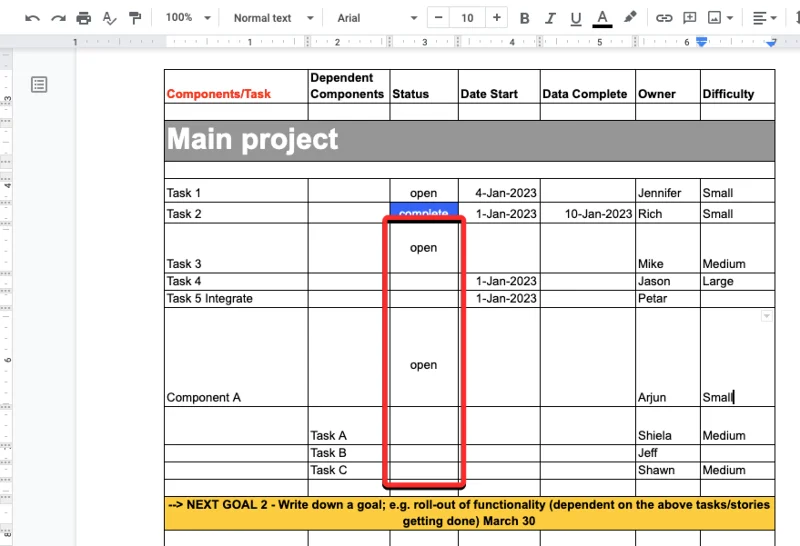Open the text color picker
The image size is (800, 546).
click(602, 18)
